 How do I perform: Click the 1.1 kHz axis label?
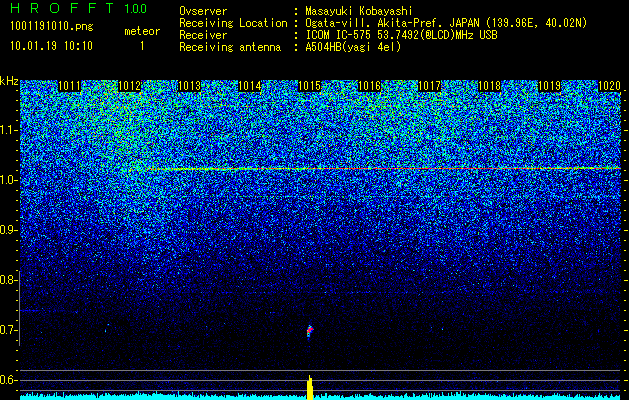7,130
